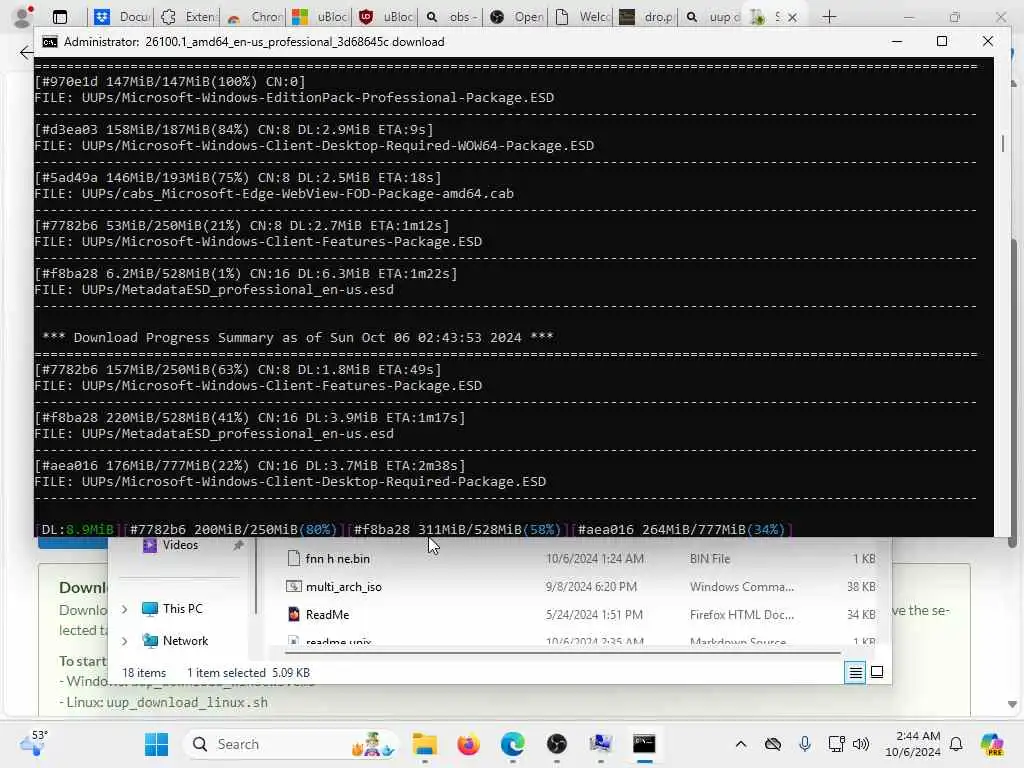Click the pin icon beside Videos

tap(238, 545)
